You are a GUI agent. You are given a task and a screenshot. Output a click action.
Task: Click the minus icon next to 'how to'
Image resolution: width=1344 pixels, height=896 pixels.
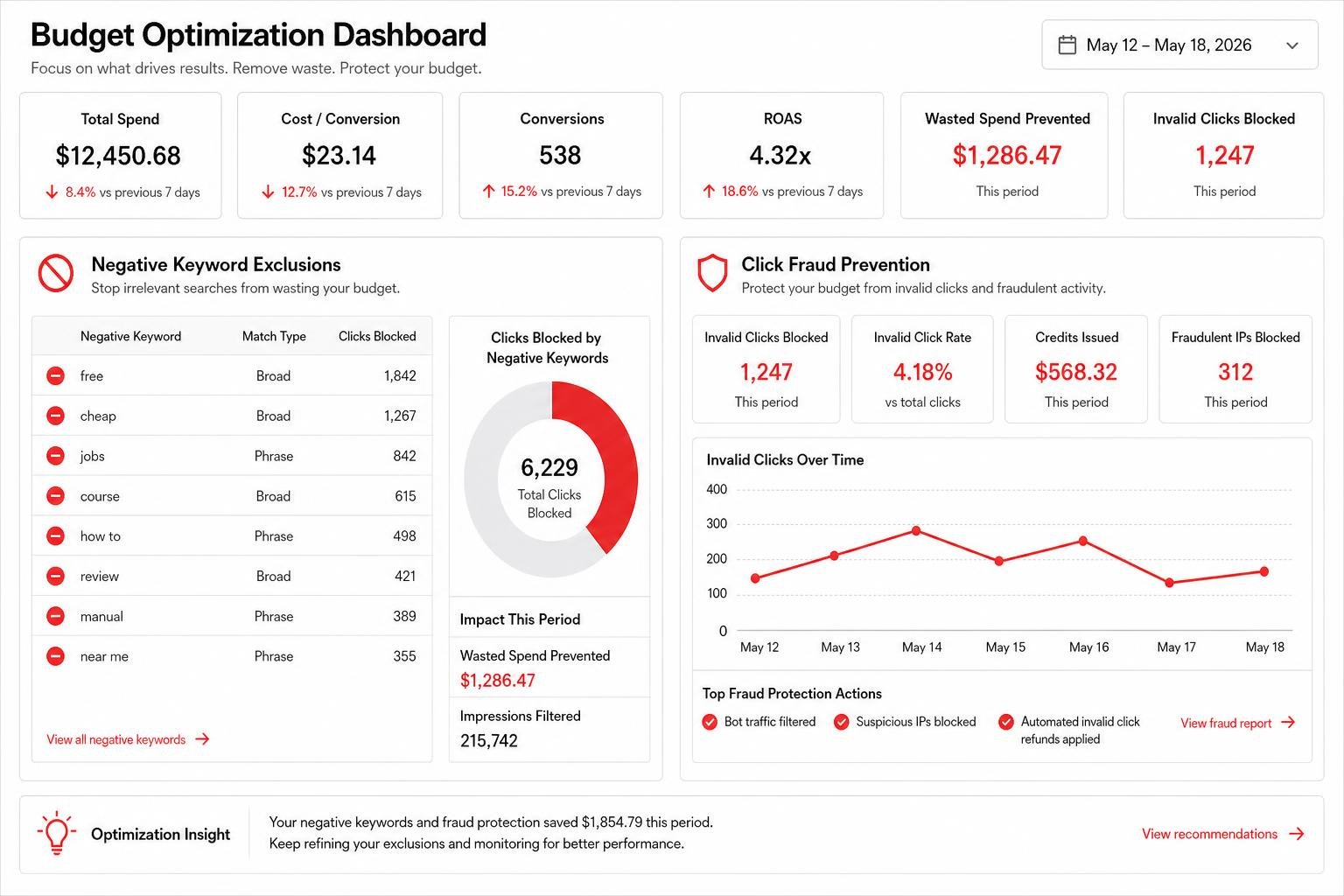[x=55, y=535]
